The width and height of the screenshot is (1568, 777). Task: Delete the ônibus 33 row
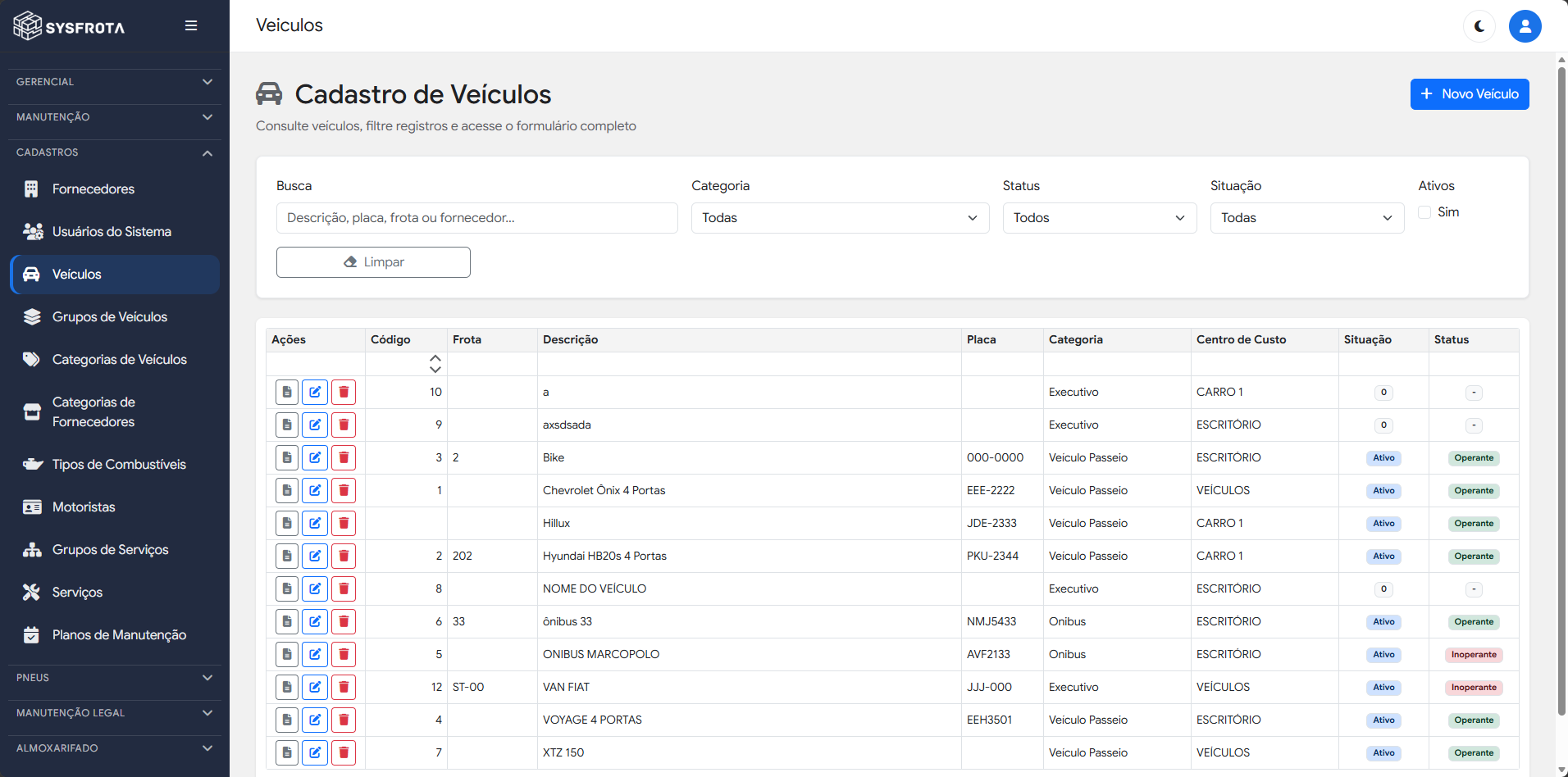point(344,622)
